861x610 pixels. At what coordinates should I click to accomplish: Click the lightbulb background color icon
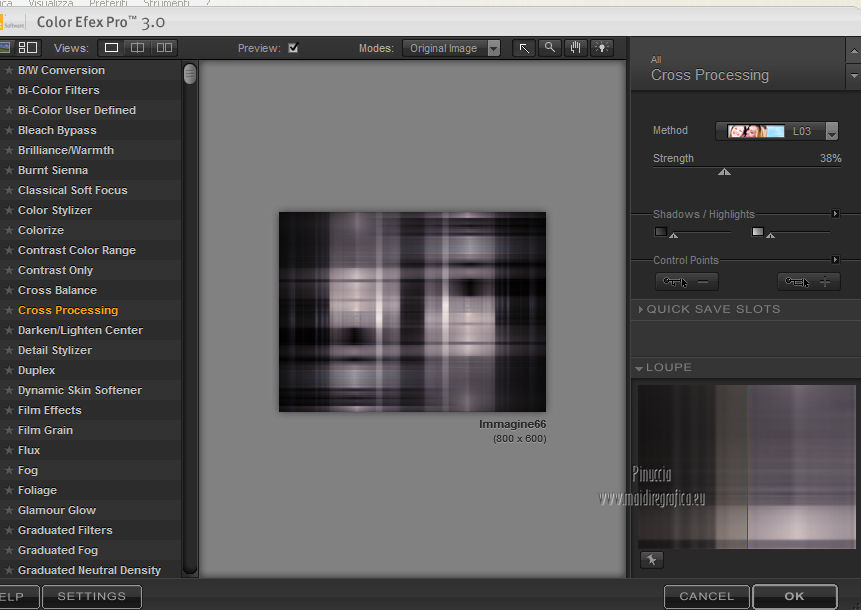(601, 48)
